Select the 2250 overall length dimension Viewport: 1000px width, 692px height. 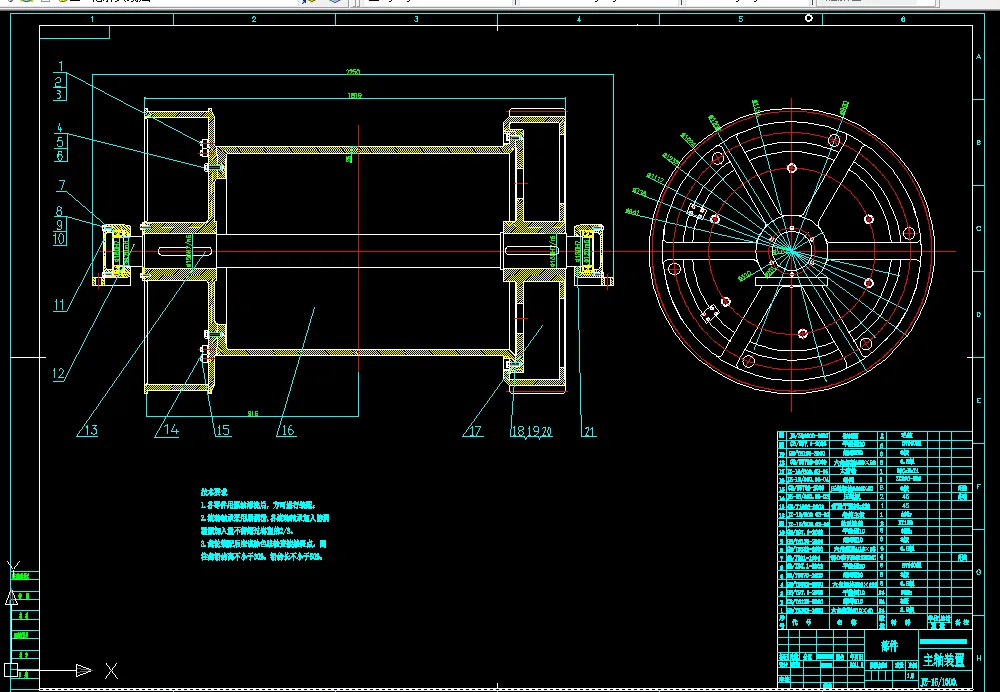coord(353,72)
